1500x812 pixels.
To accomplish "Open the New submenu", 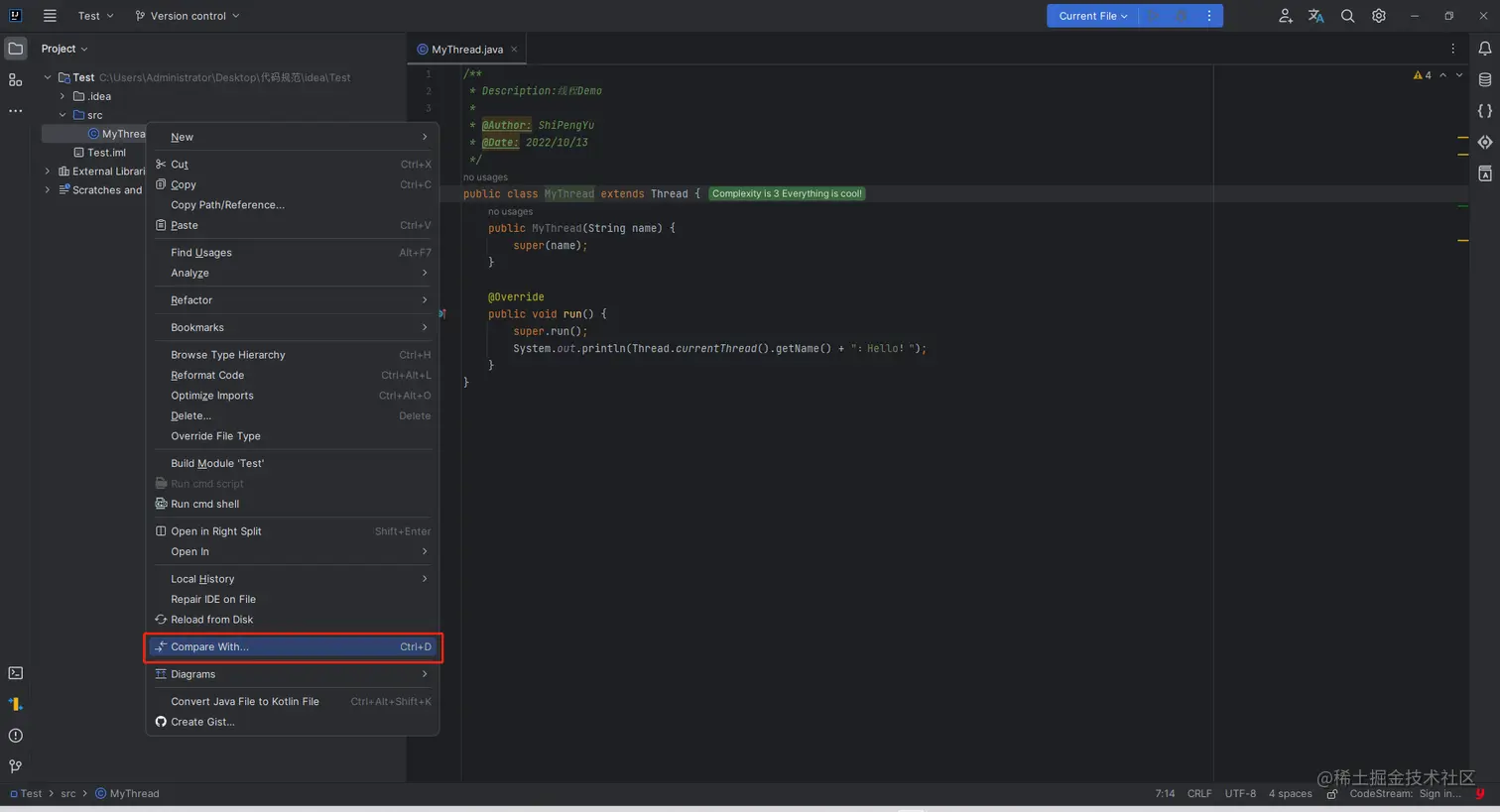I will 293,137.
